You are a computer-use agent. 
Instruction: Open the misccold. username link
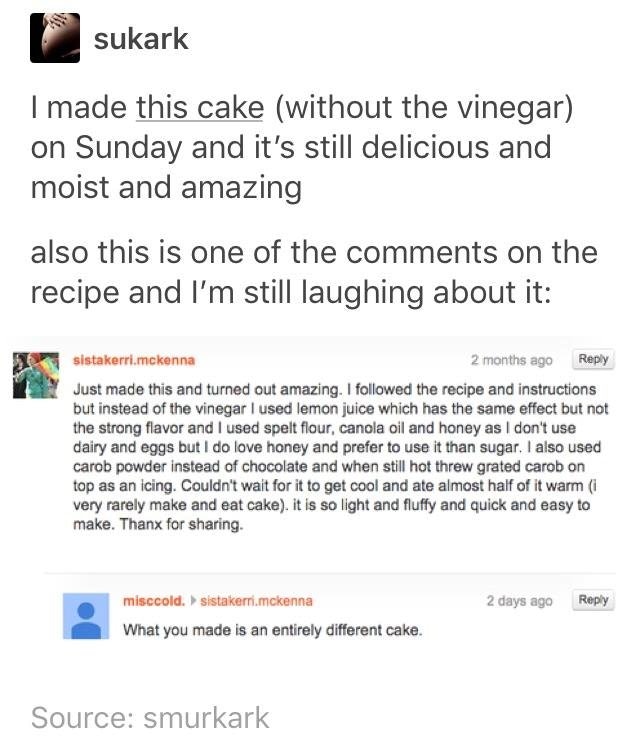[x=153, y=601]
